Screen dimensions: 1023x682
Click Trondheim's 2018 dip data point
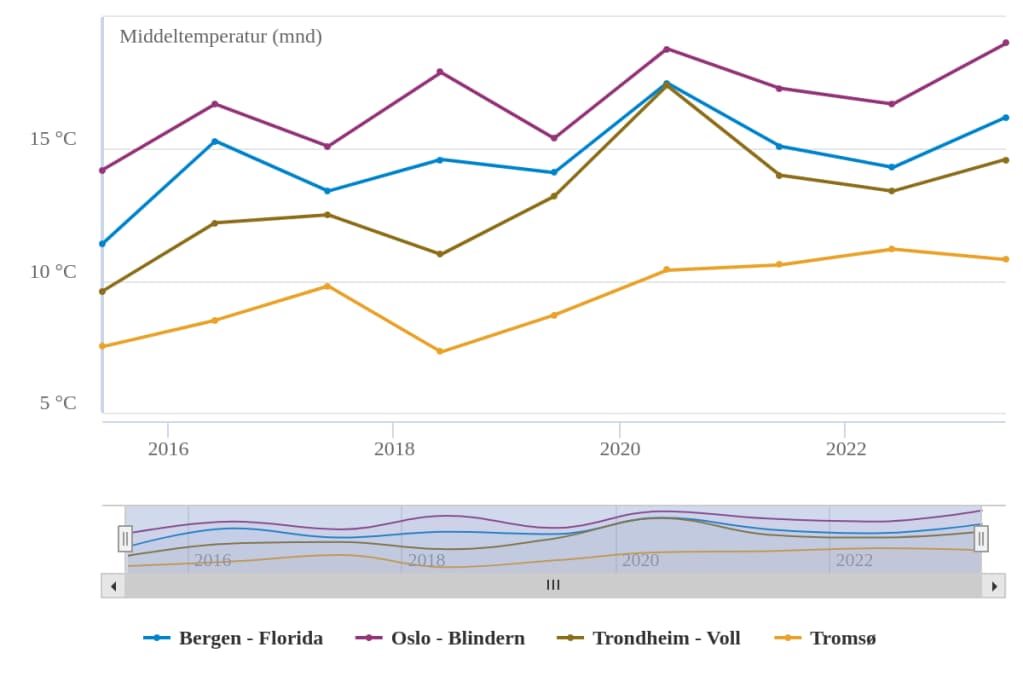440,254
